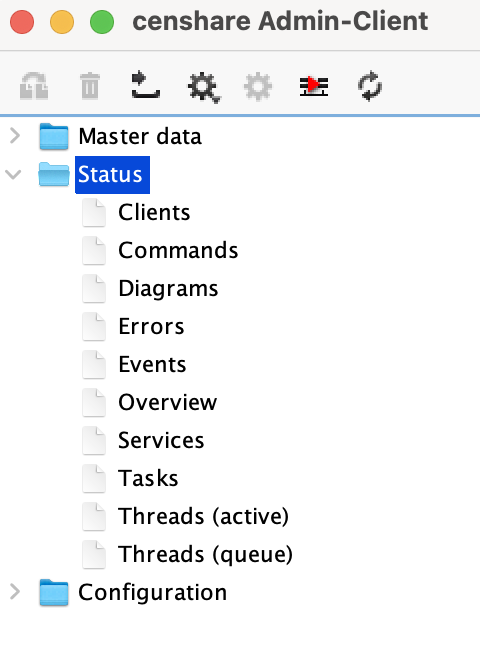
Task: Click the grayed reconnect icon in toolbar
Action: coord(34,86)
